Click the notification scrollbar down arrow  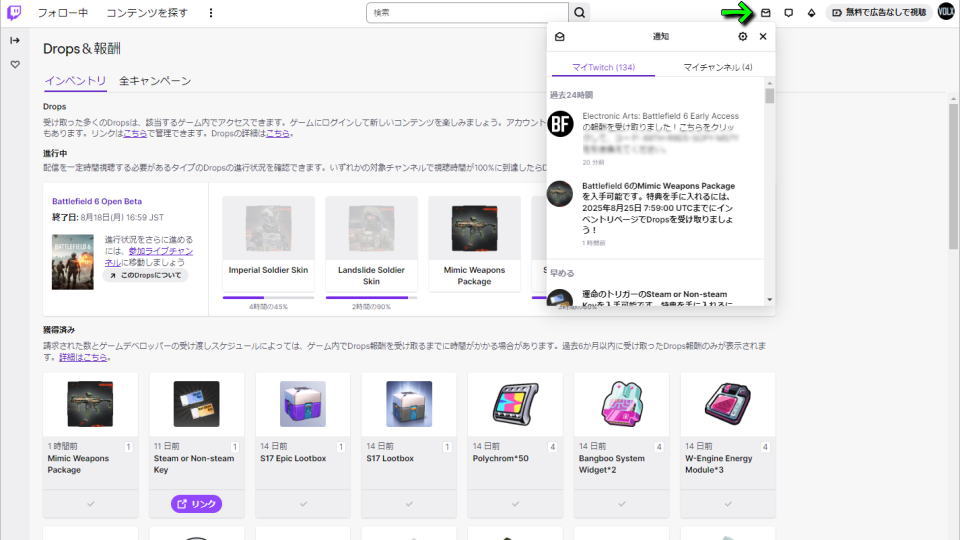pyautogui.click(x=770, y=300)
